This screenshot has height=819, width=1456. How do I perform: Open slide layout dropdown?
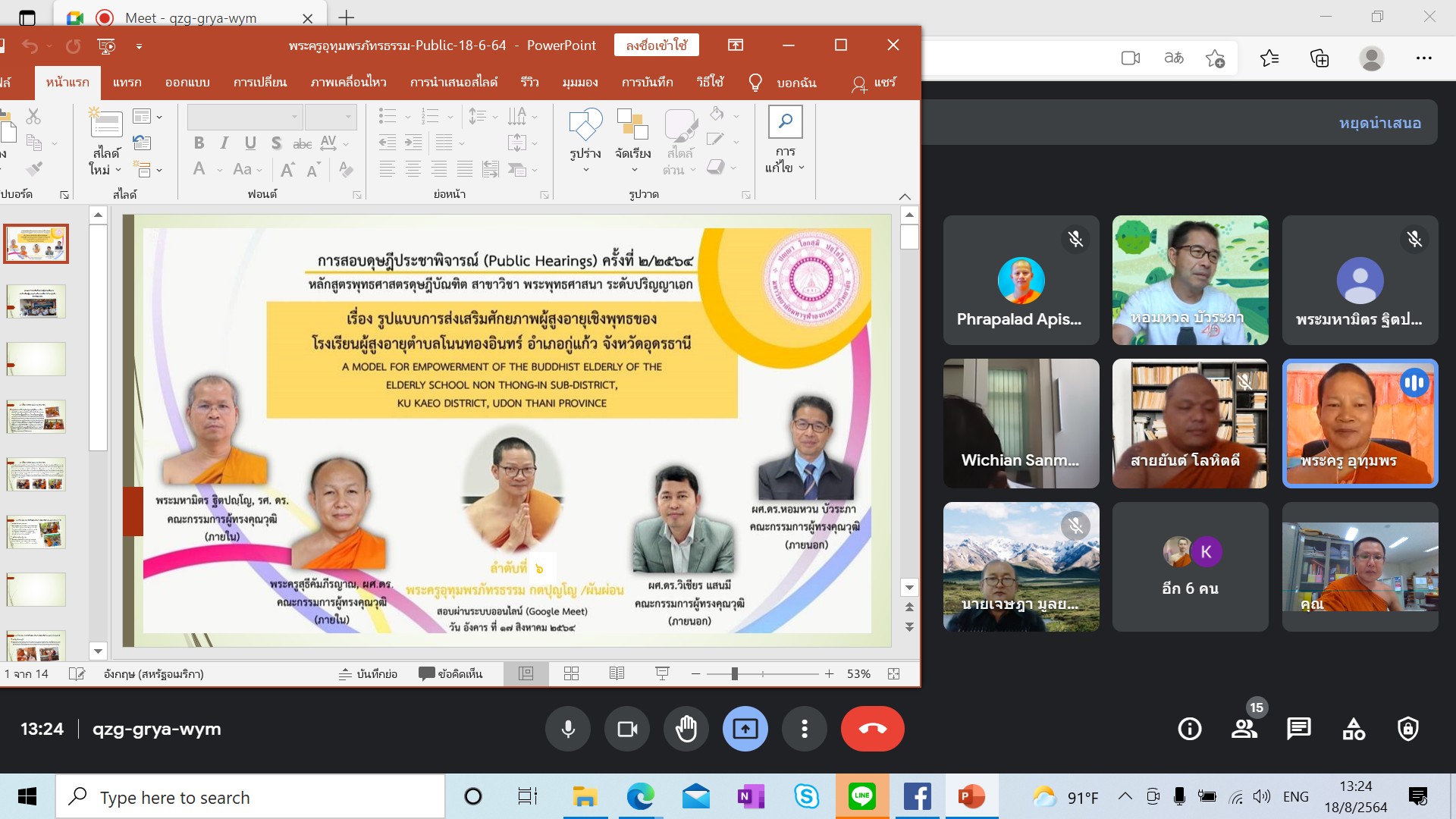(x=147, y=117)
